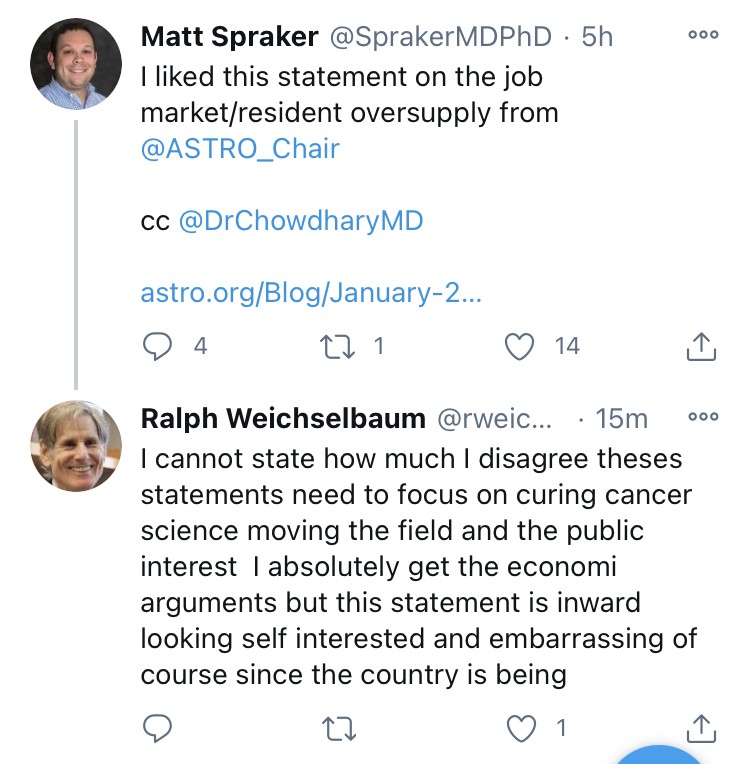Image resolution: width=750 pixels, height=764 pixels.
Task: Open more options on Matt Spraker's tweet
Action: click(703, 35)
